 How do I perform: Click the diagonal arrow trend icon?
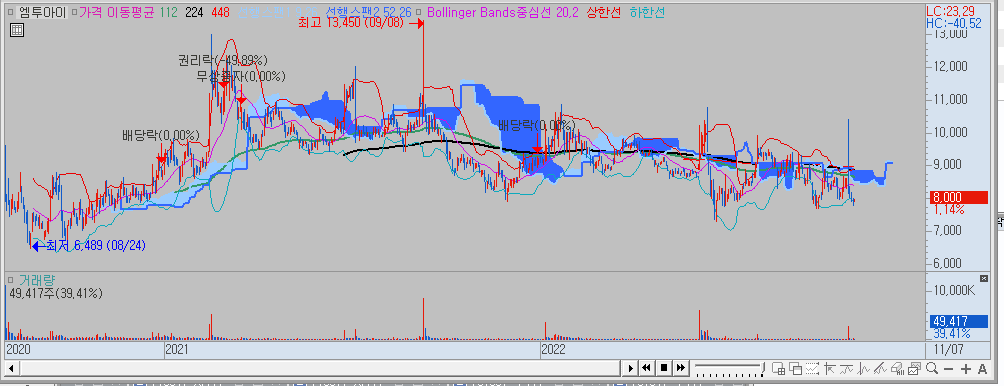click(830, 369)
